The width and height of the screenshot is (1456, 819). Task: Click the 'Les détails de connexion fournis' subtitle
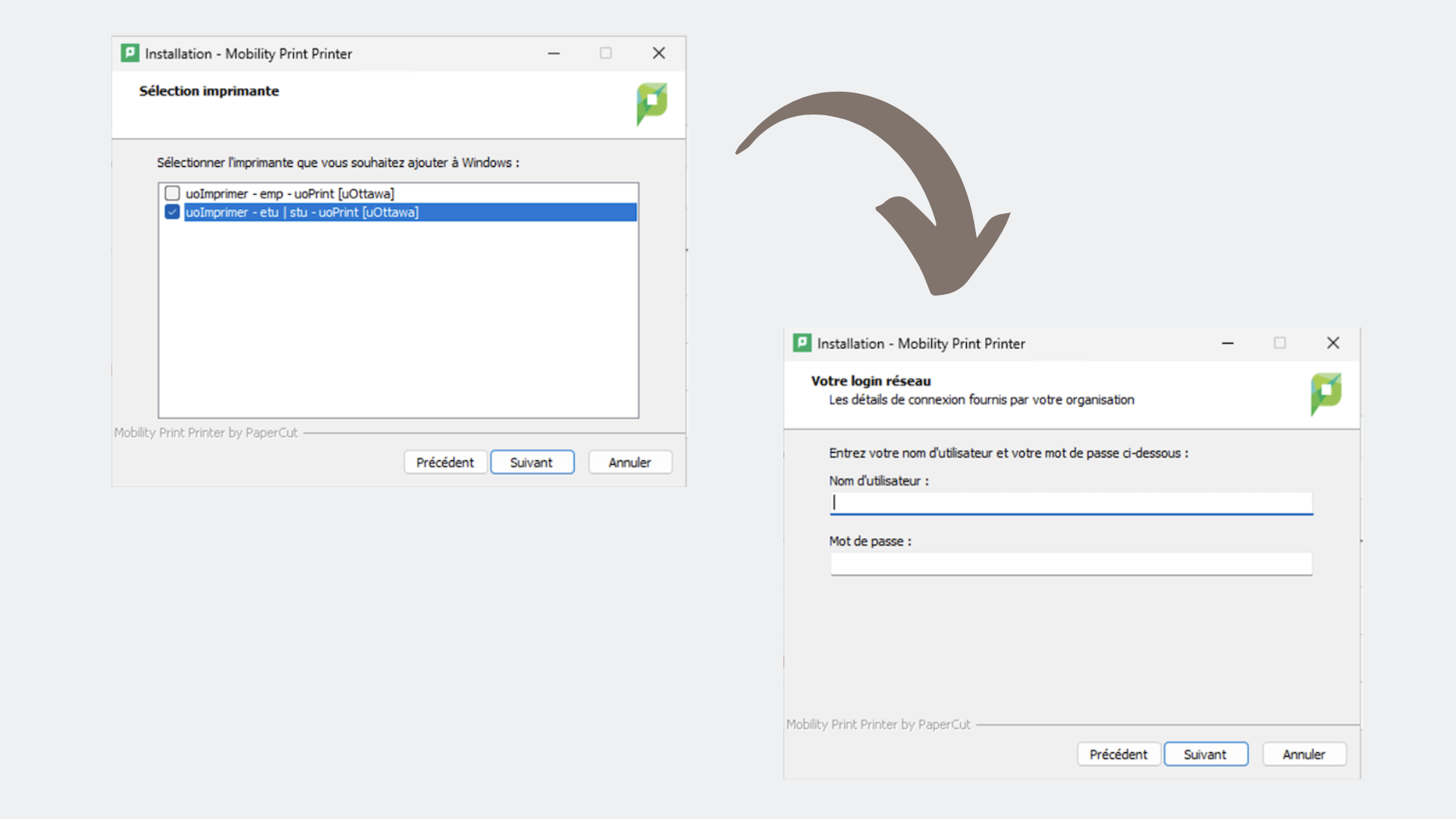981,400
